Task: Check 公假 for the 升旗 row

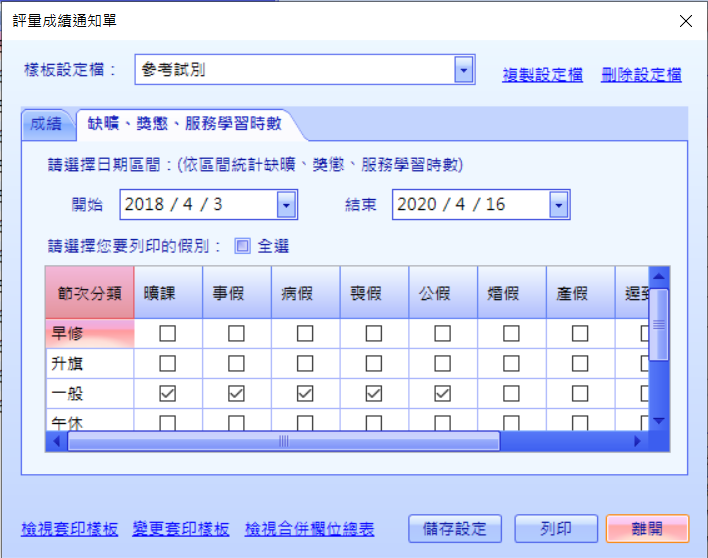Action: click(442, 363)
